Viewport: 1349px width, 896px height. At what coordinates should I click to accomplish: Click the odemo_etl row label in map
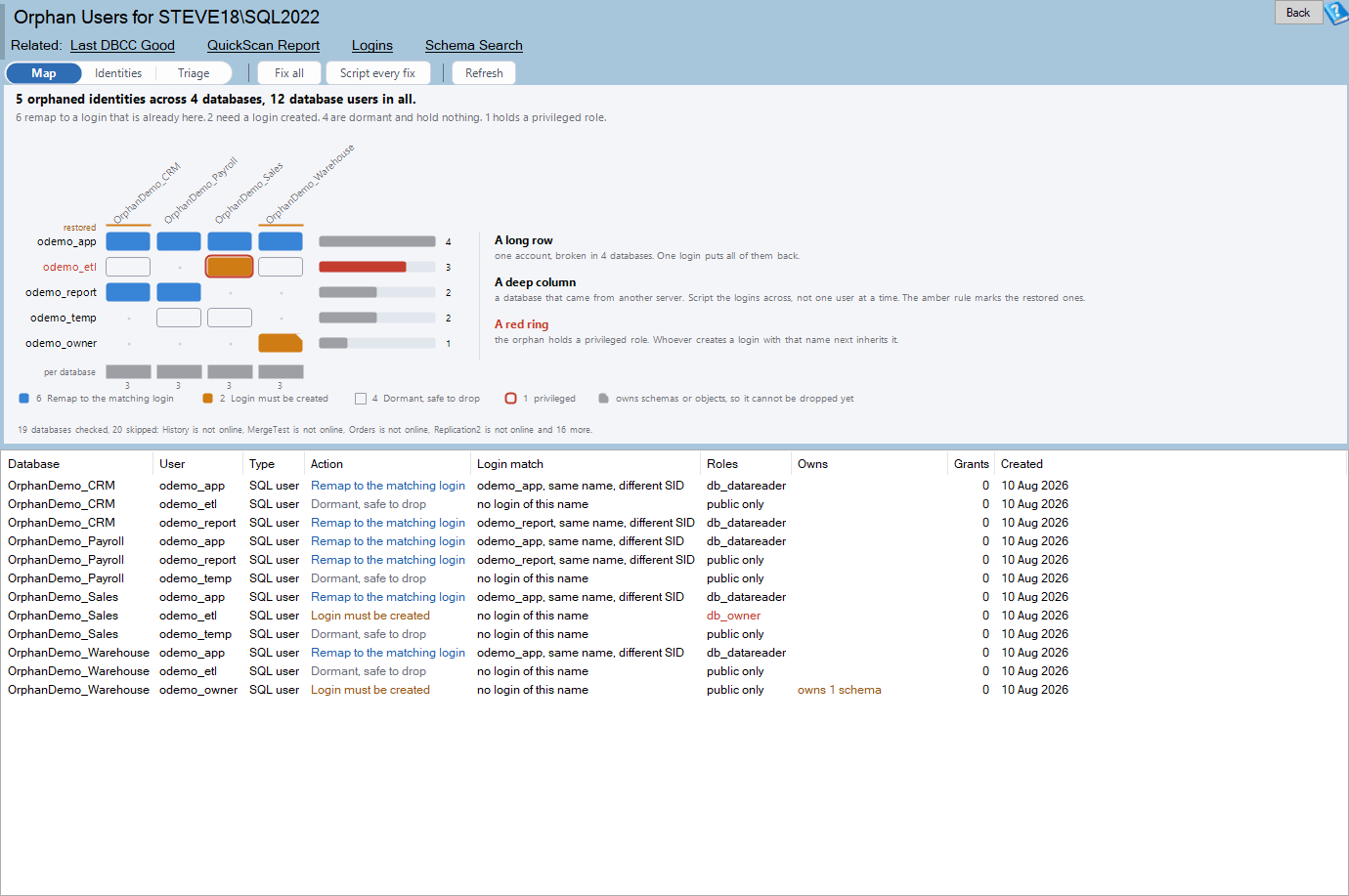[69, 267]
